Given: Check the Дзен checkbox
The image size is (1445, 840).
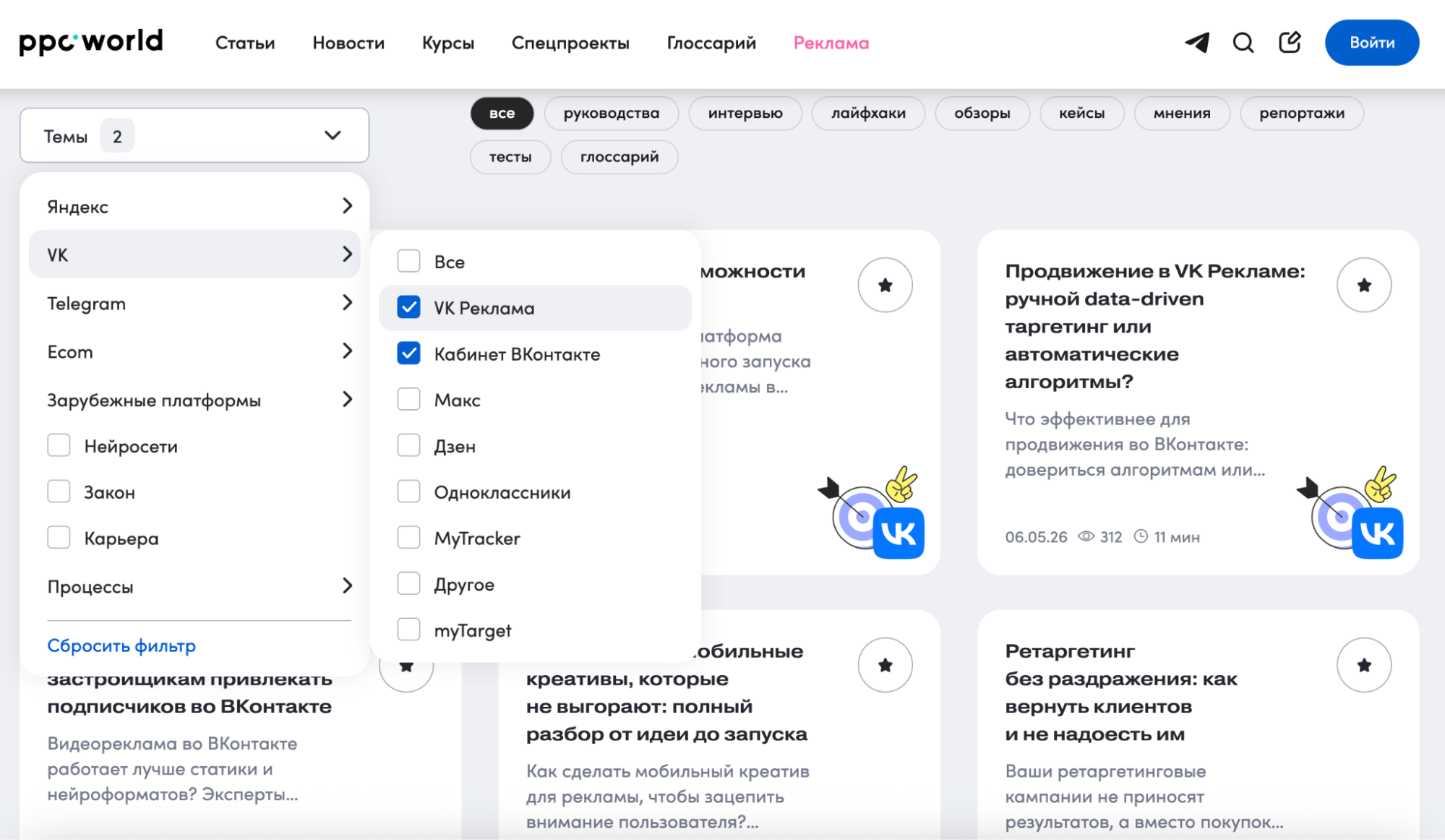Looking at the screenshot, I should [x=408, y=445].
